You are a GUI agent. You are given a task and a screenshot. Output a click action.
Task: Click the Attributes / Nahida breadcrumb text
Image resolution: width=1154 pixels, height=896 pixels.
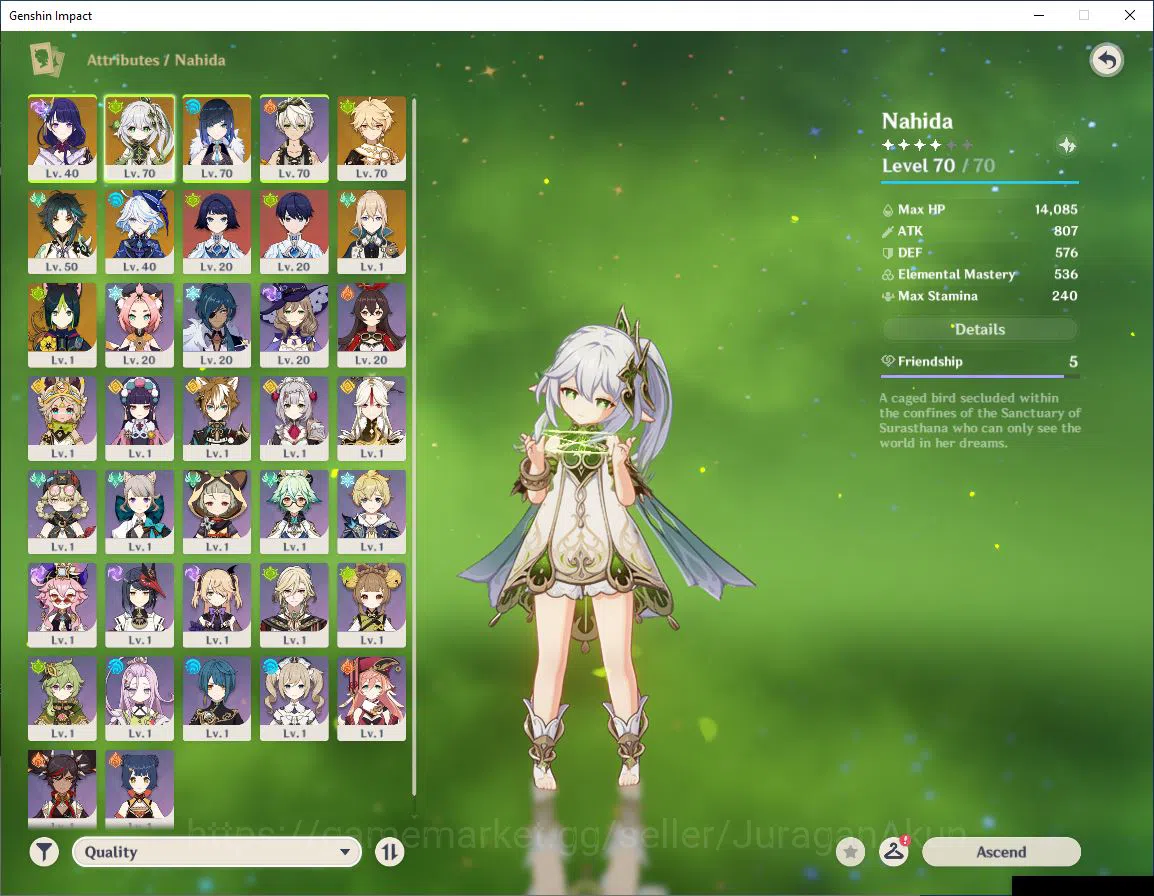[x=156, y=60]
